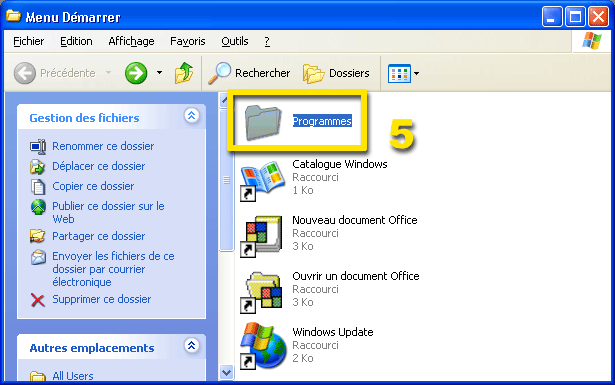
Task: Click the red X delete icon
Action: 38,300
